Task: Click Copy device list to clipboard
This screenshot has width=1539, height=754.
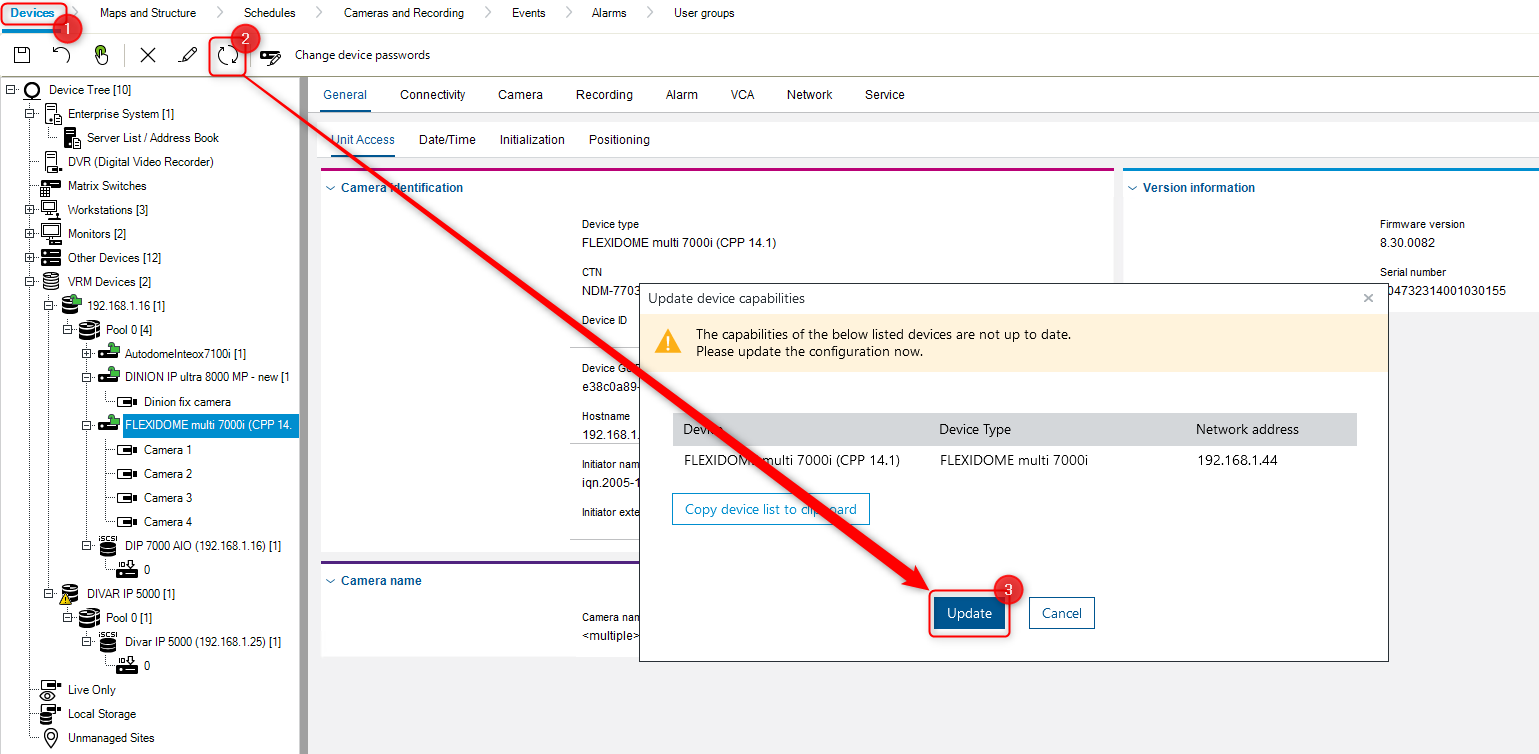Action: [x=770, y=508]
